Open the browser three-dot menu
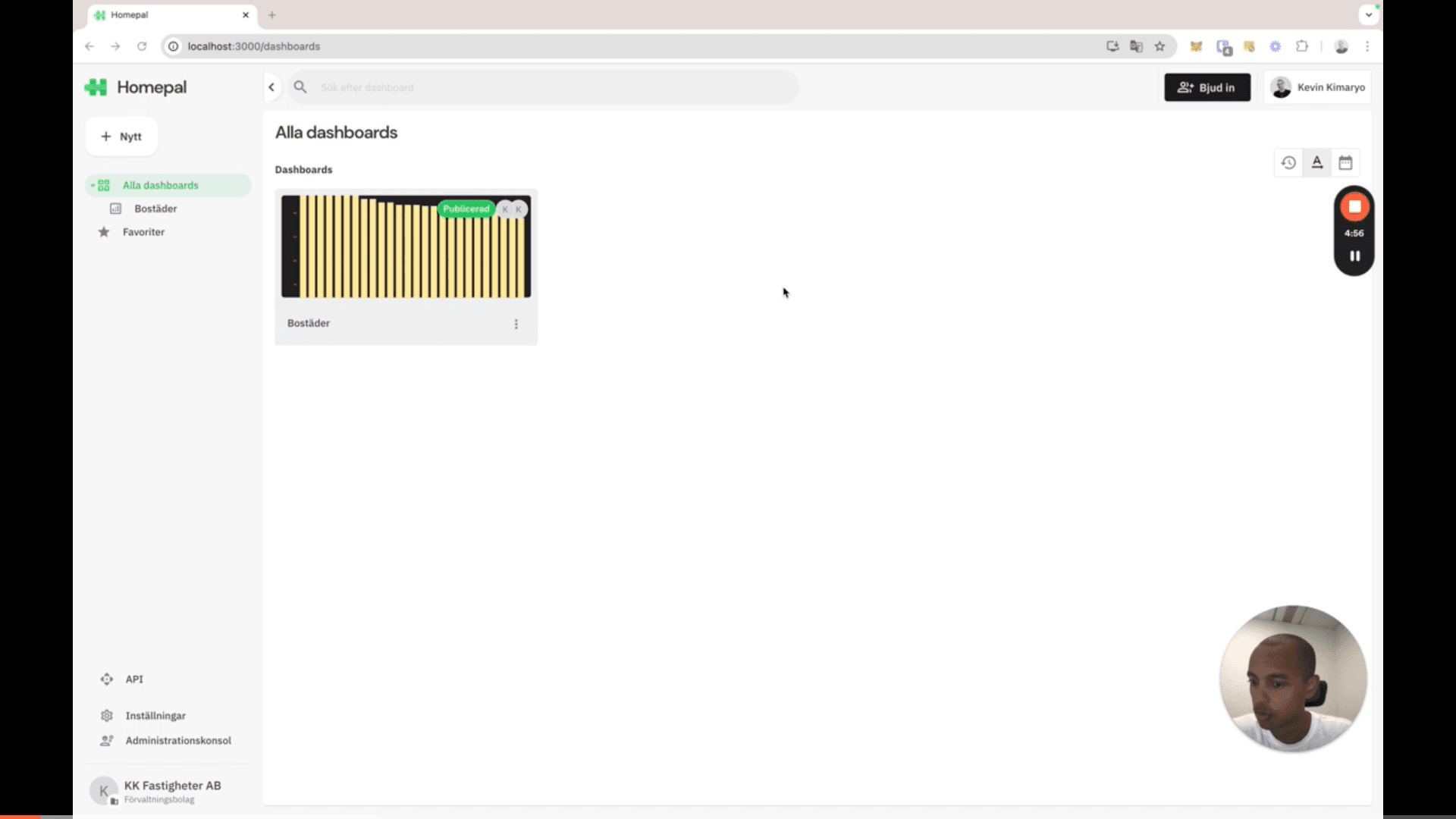The image size is (1456, 819). (x=1367, y=46)
